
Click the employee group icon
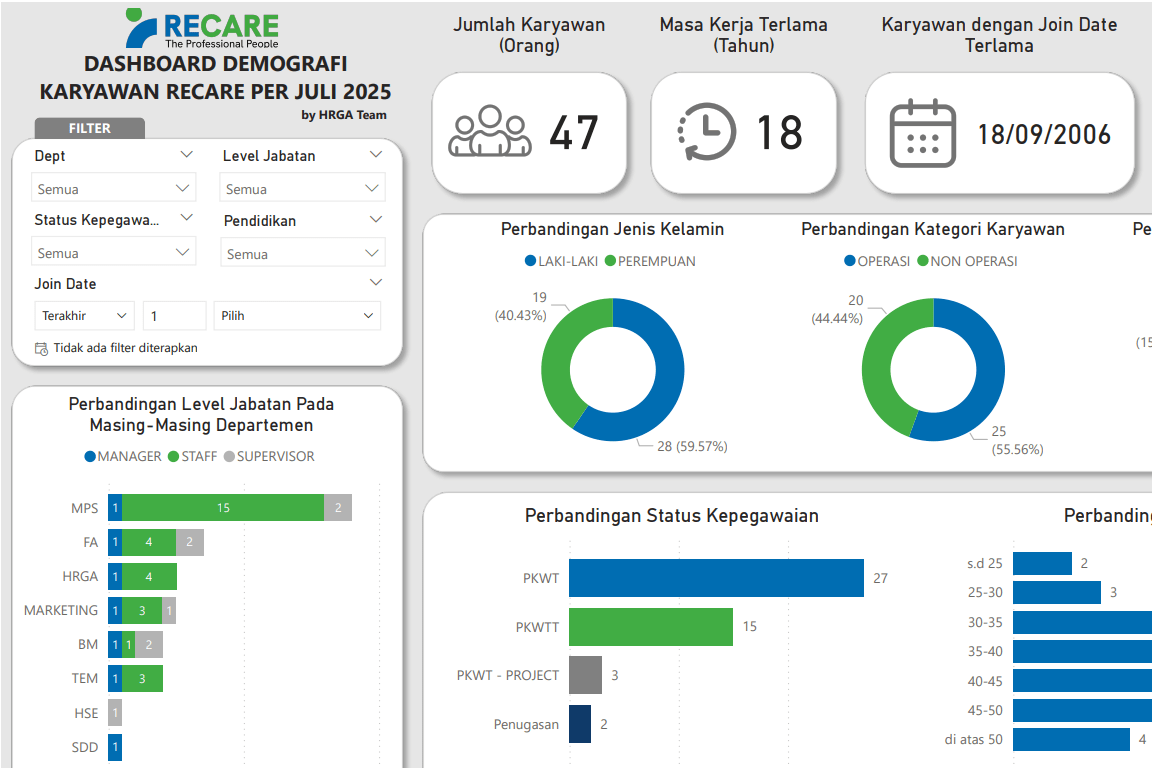point(490,132)
